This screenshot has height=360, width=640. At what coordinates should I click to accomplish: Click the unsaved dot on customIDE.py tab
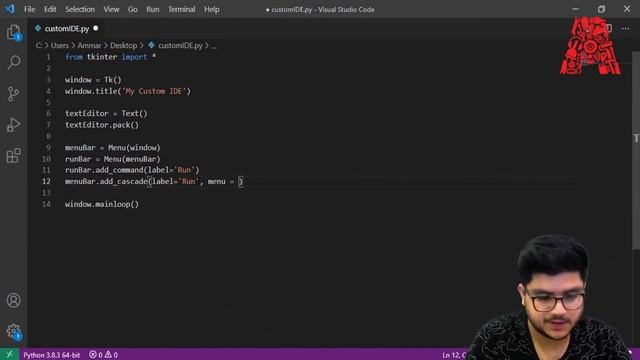tap(96, 28)
